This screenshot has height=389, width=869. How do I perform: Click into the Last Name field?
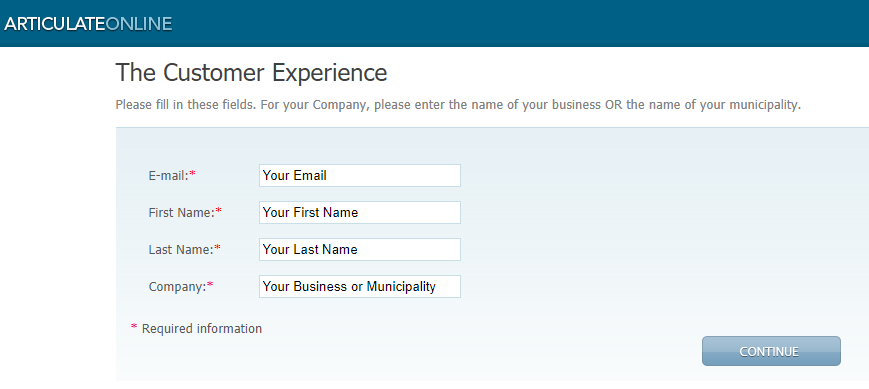tap(360, 250)
